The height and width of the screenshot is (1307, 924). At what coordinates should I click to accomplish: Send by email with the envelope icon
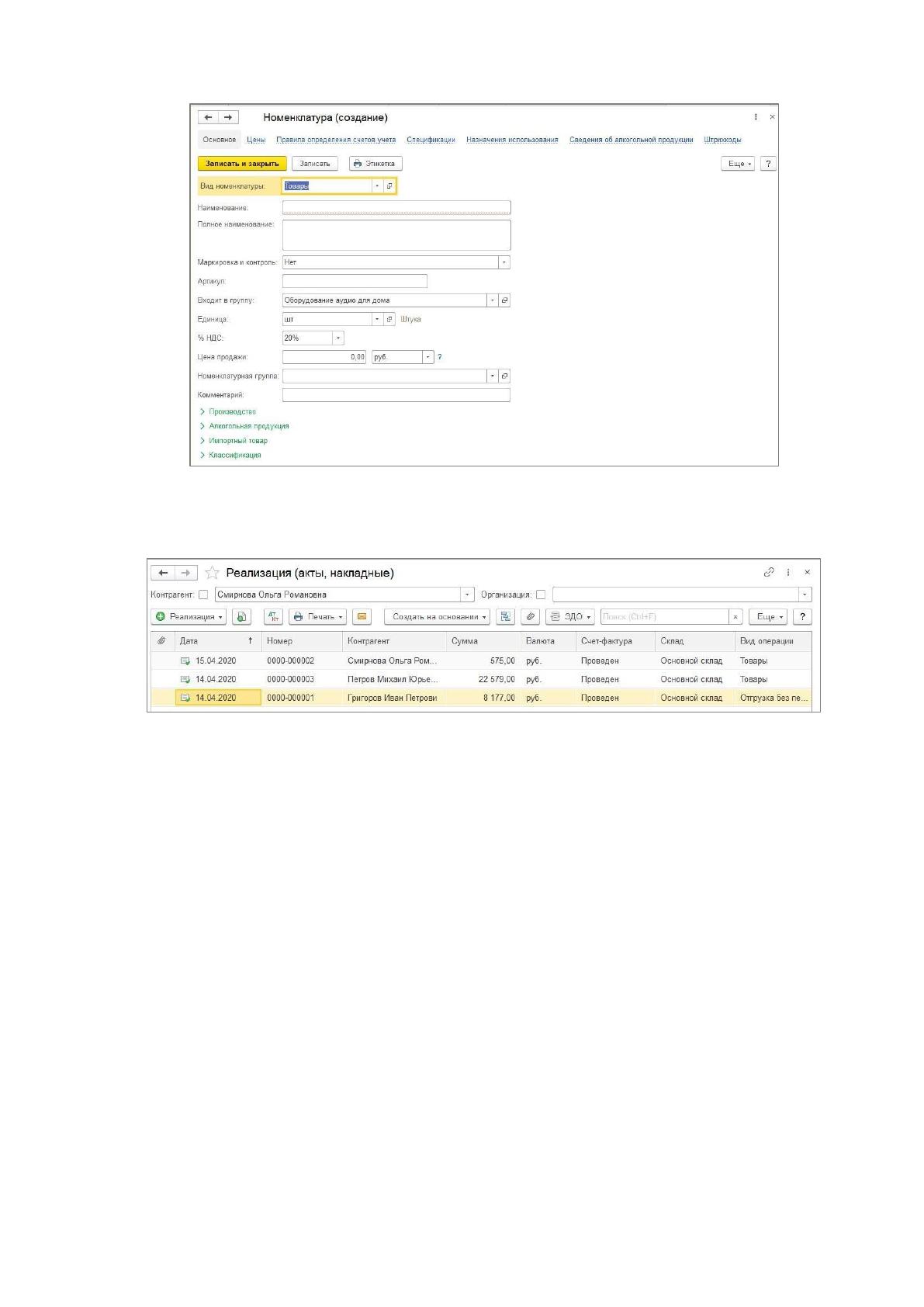click(x=362, y=616)
